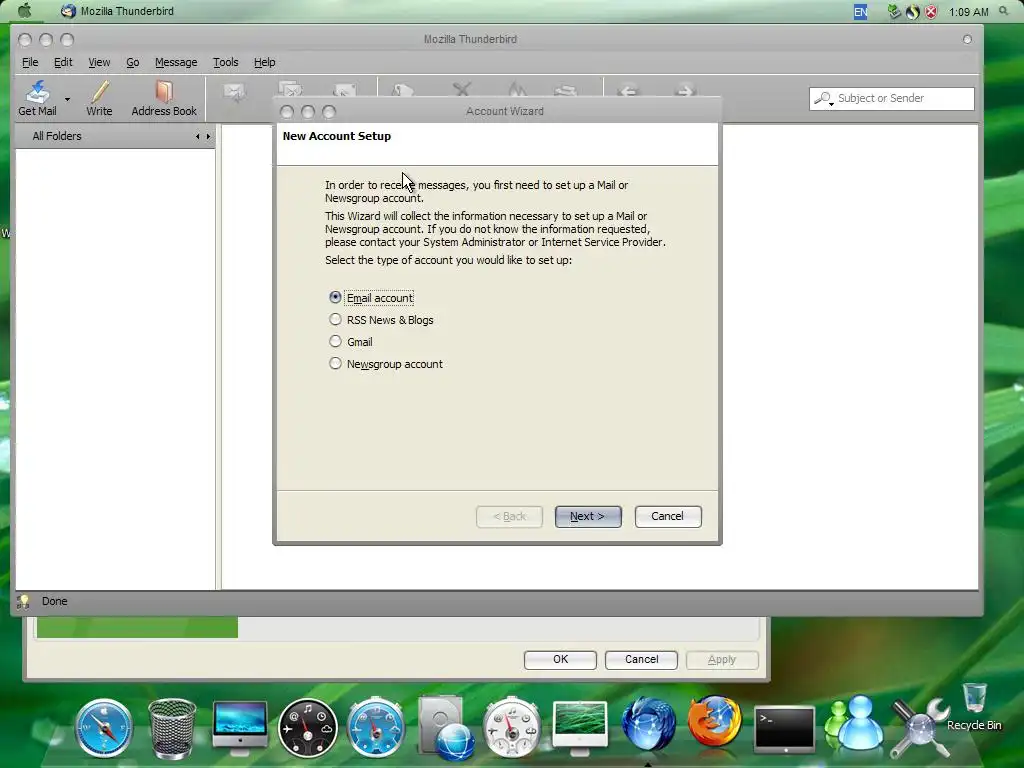Click the Done status bar text
The height and width of the screenshot is (768, 1024).
55,601
